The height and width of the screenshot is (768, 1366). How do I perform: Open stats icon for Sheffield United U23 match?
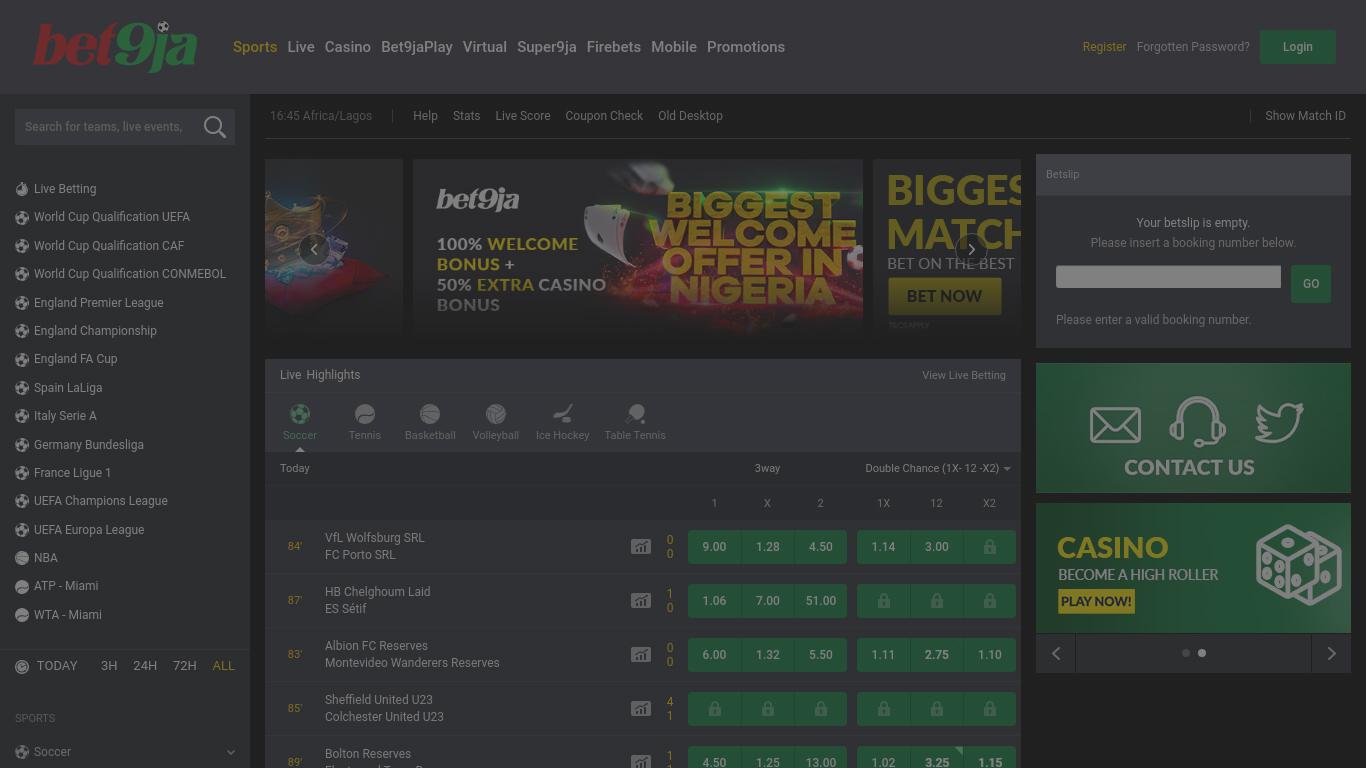641,709
